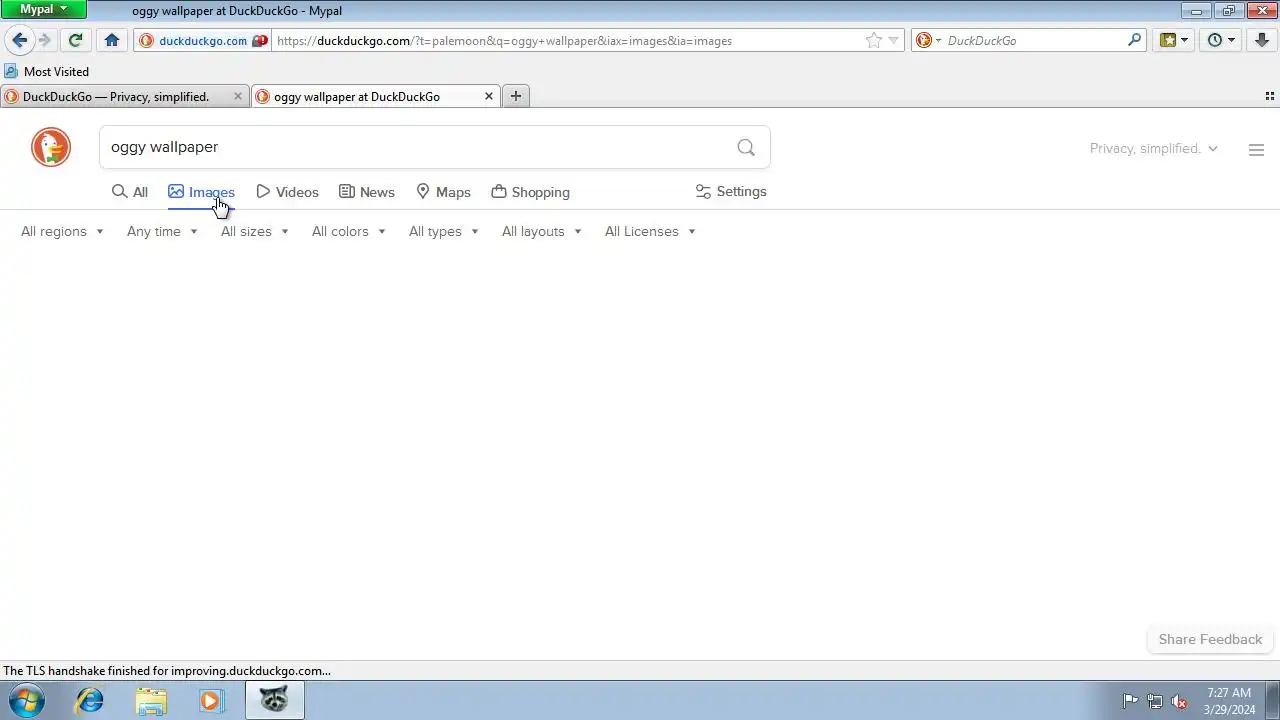Screen dimensions: 1280x720
Task: Open the search engine selector dropdown
Action: point(928,41)
